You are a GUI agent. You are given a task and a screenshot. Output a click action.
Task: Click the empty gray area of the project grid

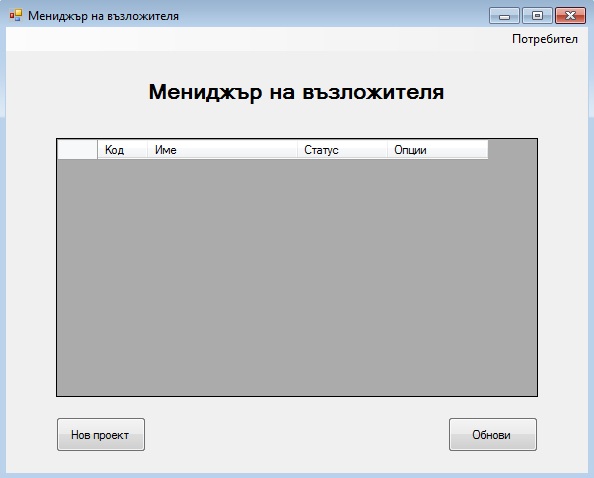click(297, 277)
